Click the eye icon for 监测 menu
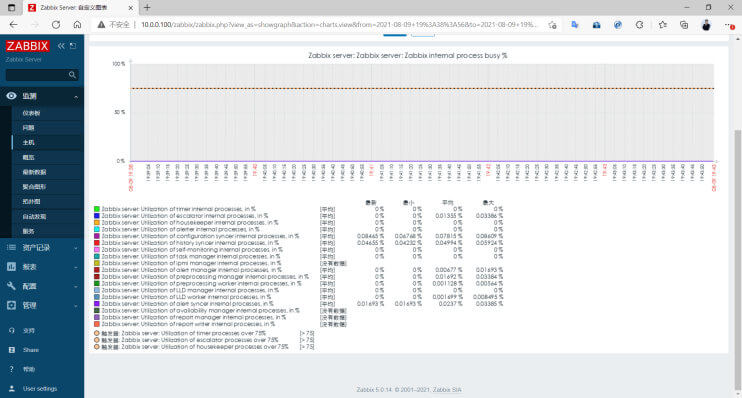Viewport: 742px width, 398px height. point(11,96)
